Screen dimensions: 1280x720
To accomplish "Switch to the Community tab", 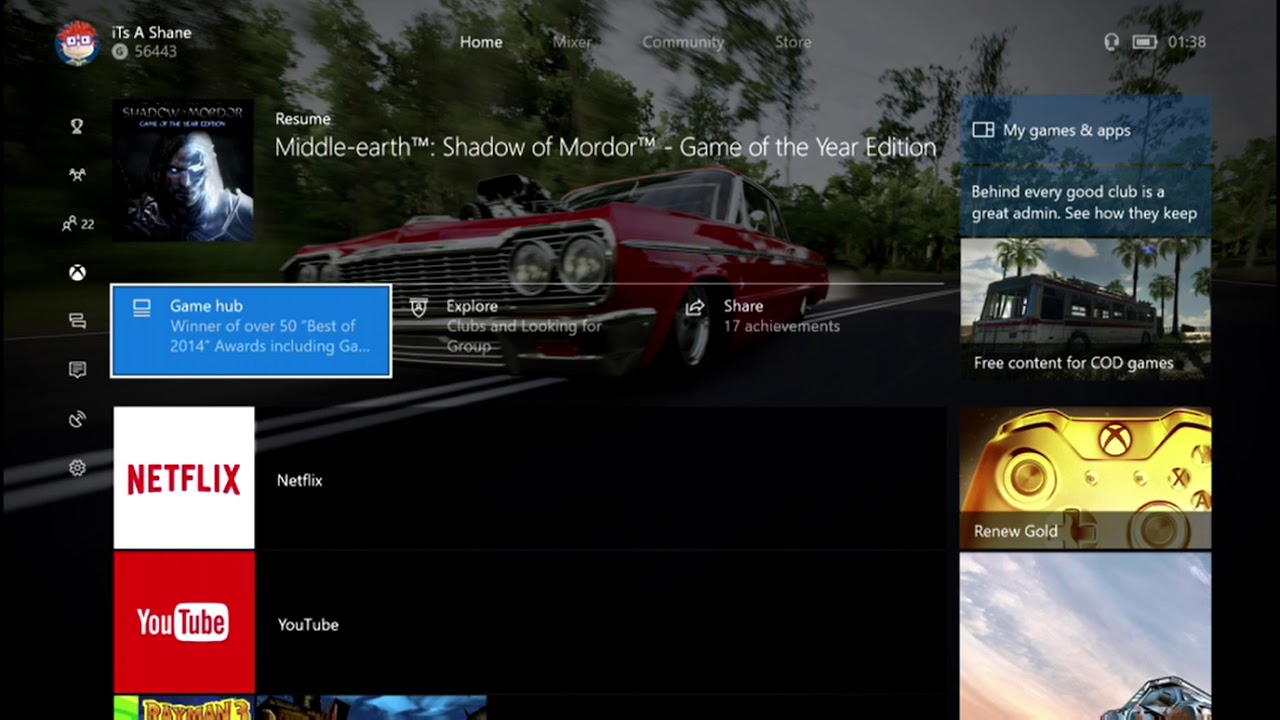I will (x=683, y=42).
